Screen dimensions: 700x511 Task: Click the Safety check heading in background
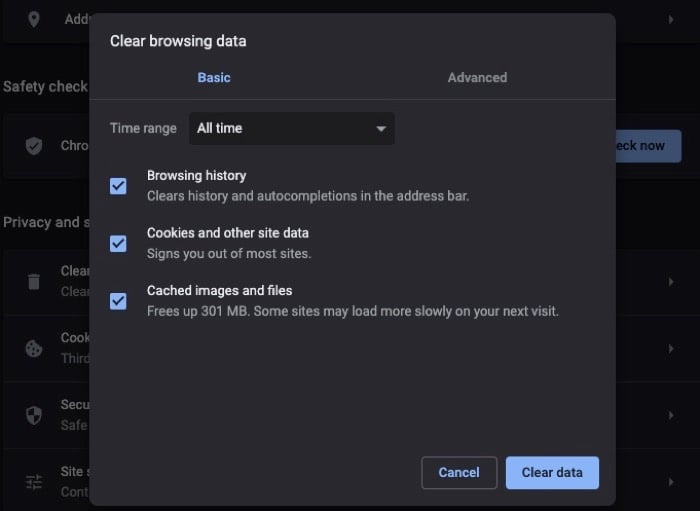45,87
